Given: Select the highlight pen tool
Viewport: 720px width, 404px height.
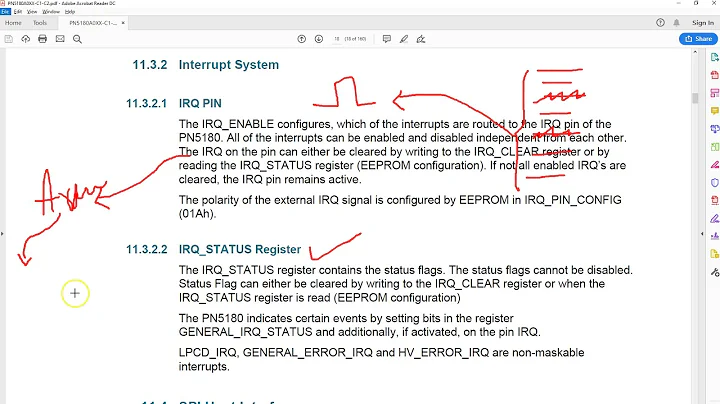Looking at the screenshot, I should [404, 39].
